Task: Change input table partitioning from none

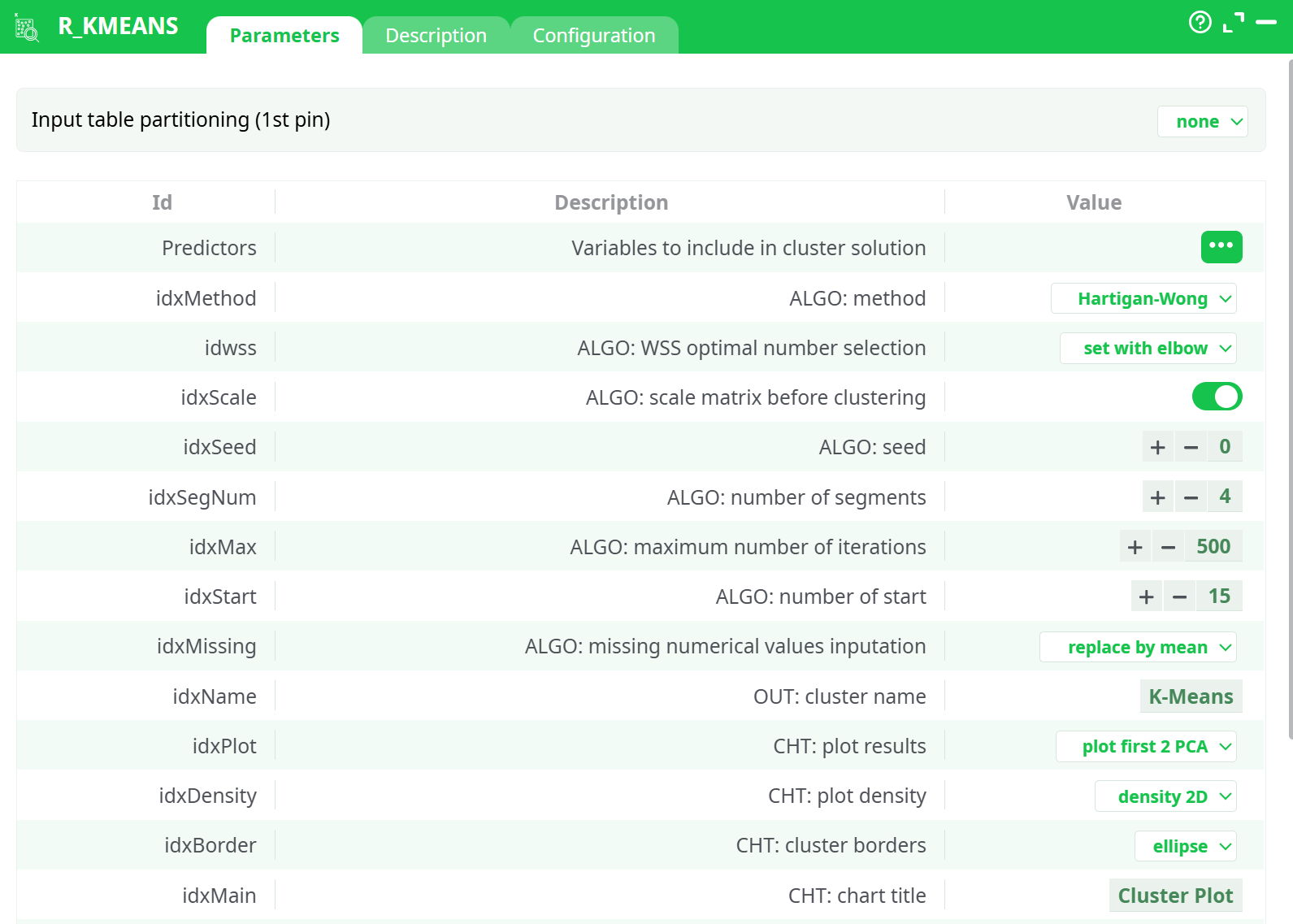Action: pos(1201,122)
